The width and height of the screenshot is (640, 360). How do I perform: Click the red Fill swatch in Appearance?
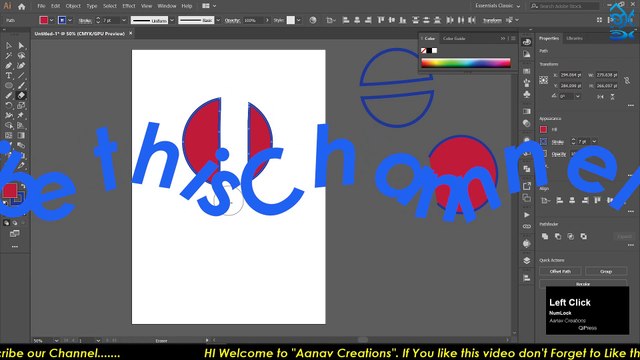pyautogui.click(x=543, y=129)
